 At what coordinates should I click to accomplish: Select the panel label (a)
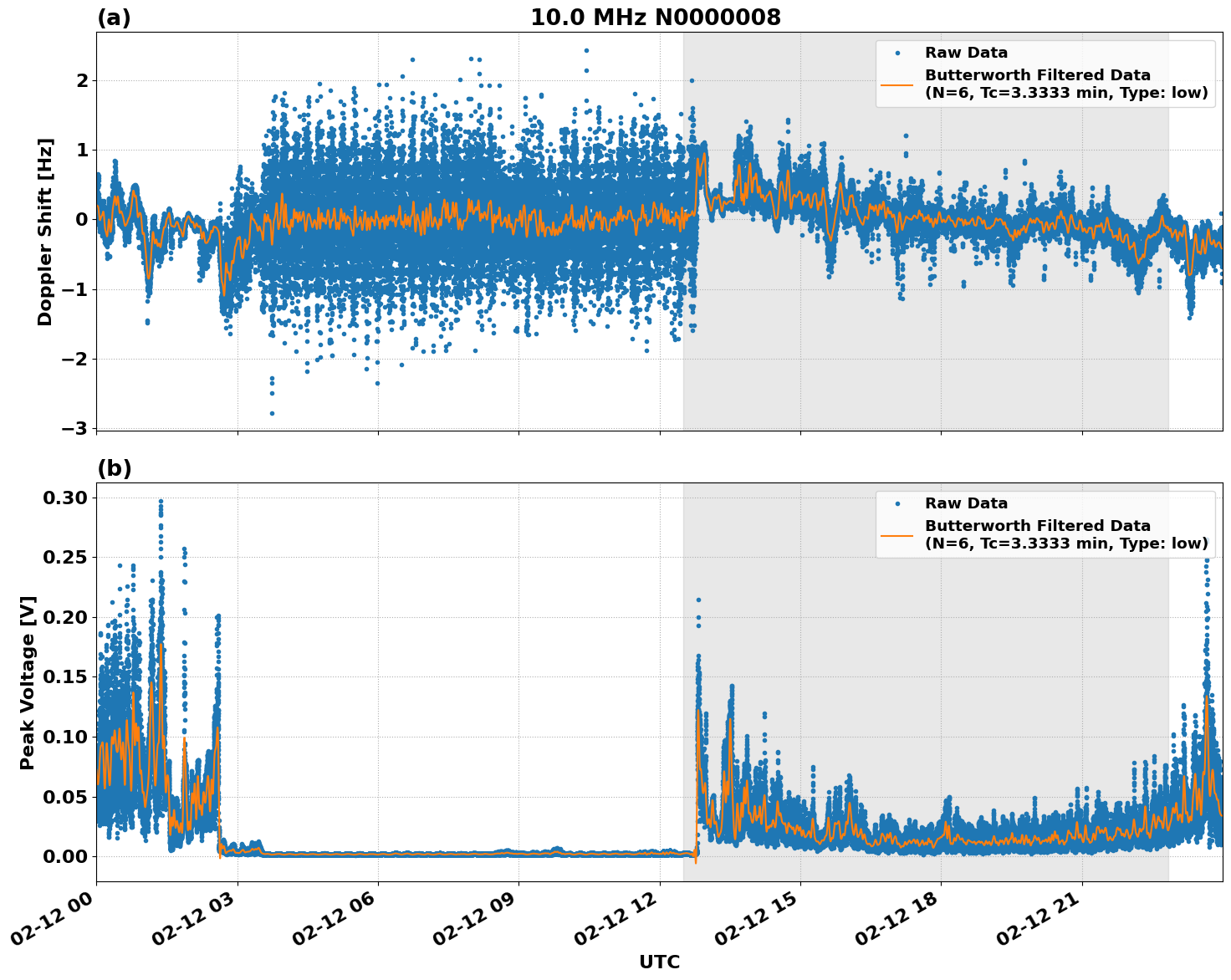coord(115,15)
